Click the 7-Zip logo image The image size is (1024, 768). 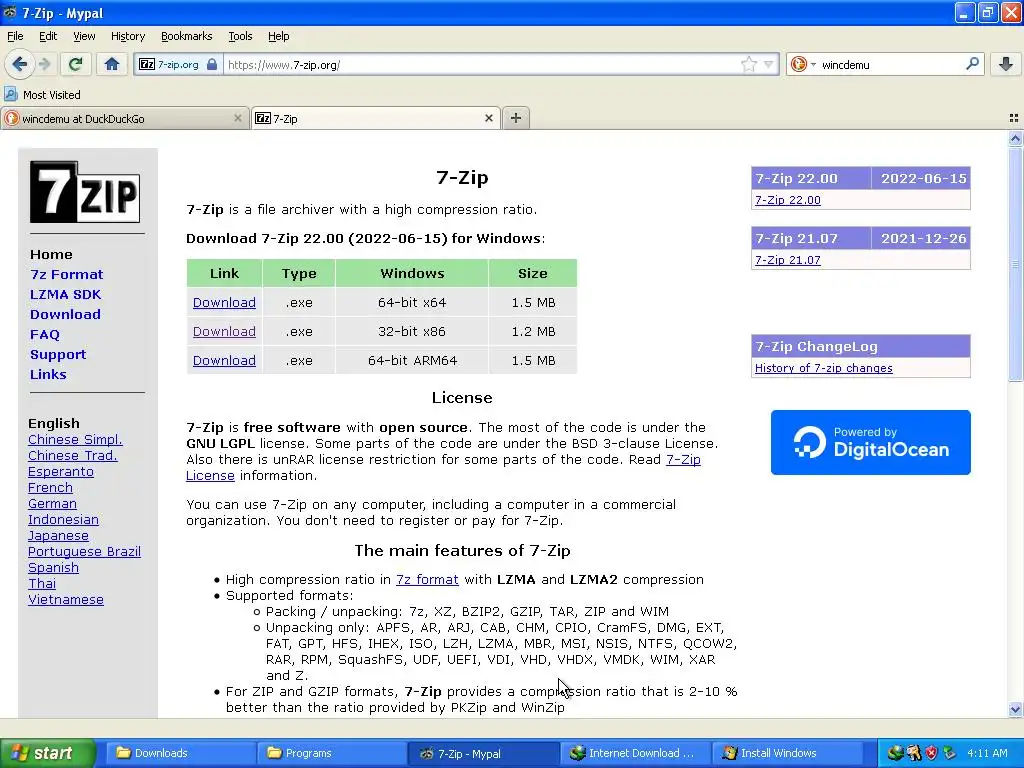[x=85, y=192]
